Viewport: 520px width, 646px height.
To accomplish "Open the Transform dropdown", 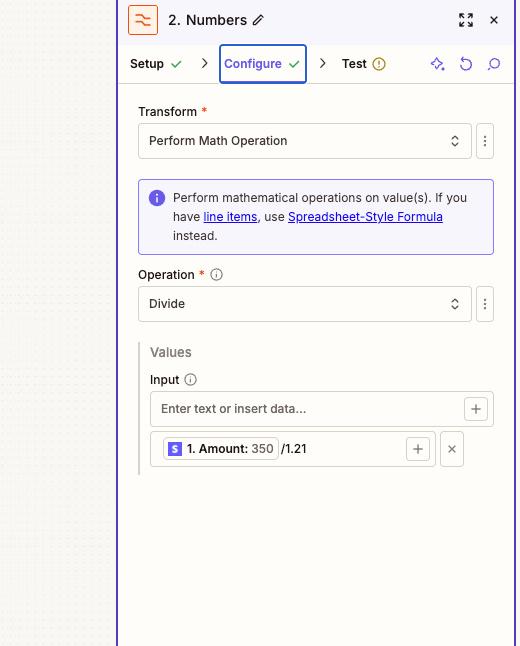I will 305,141.
